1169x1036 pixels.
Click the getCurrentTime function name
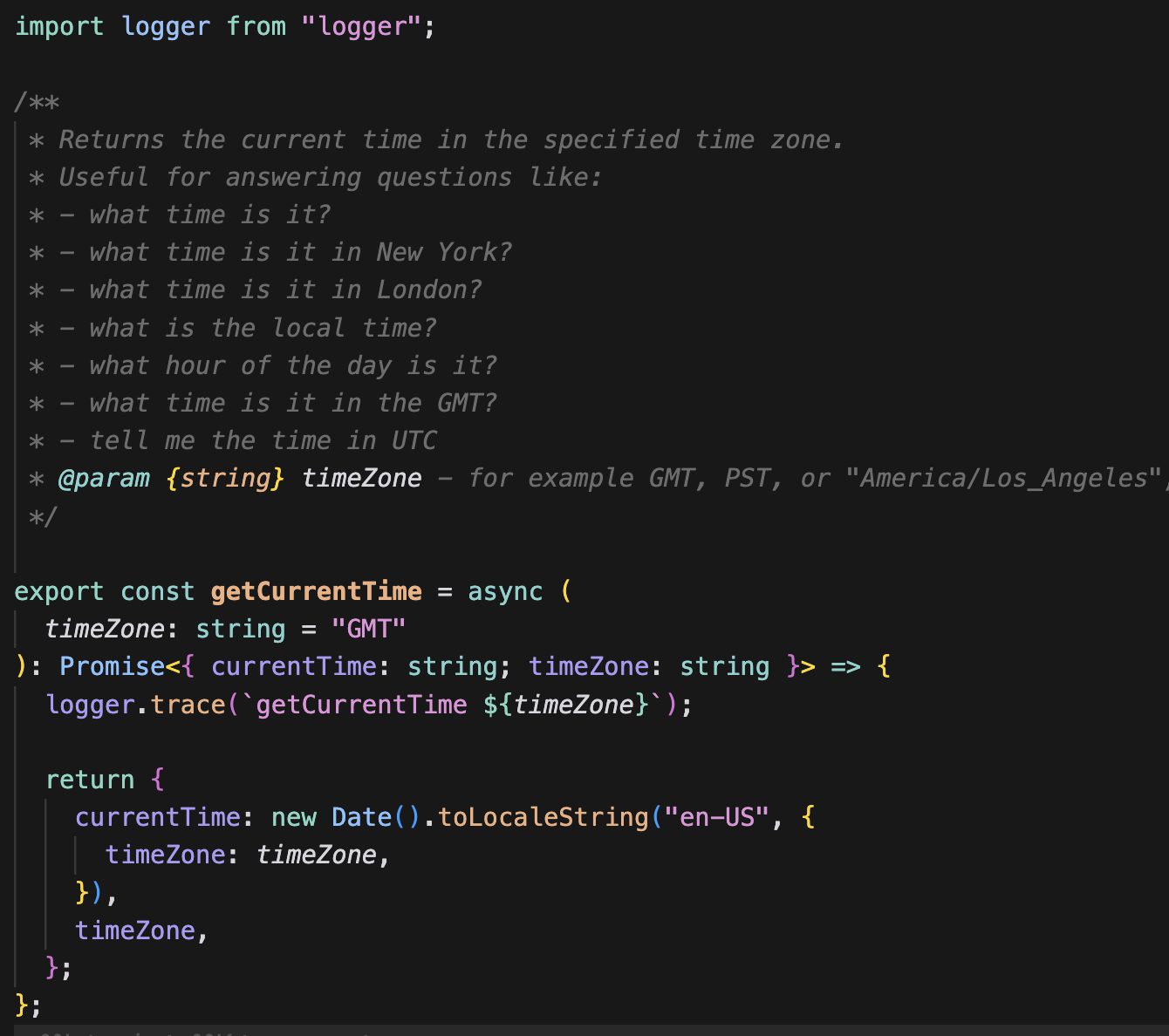[x=316, y=591]
